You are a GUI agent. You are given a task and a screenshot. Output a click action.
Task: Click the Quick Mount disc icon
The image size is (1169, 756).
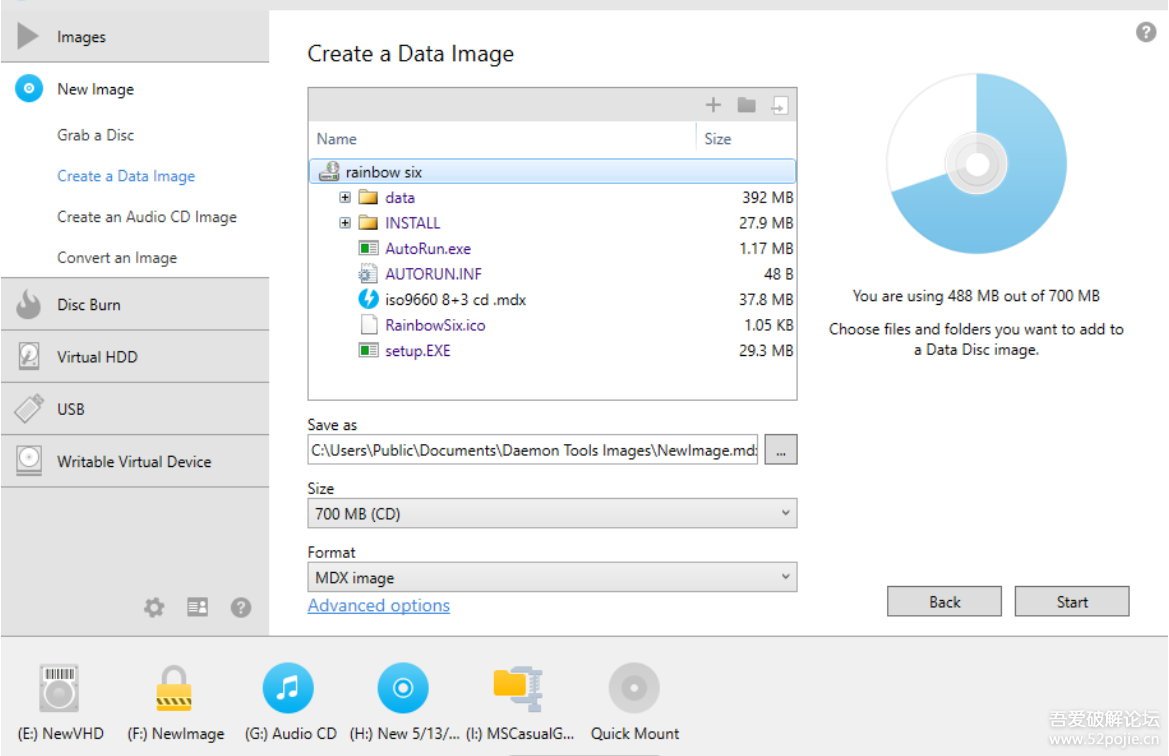click(x=634, y=687)
